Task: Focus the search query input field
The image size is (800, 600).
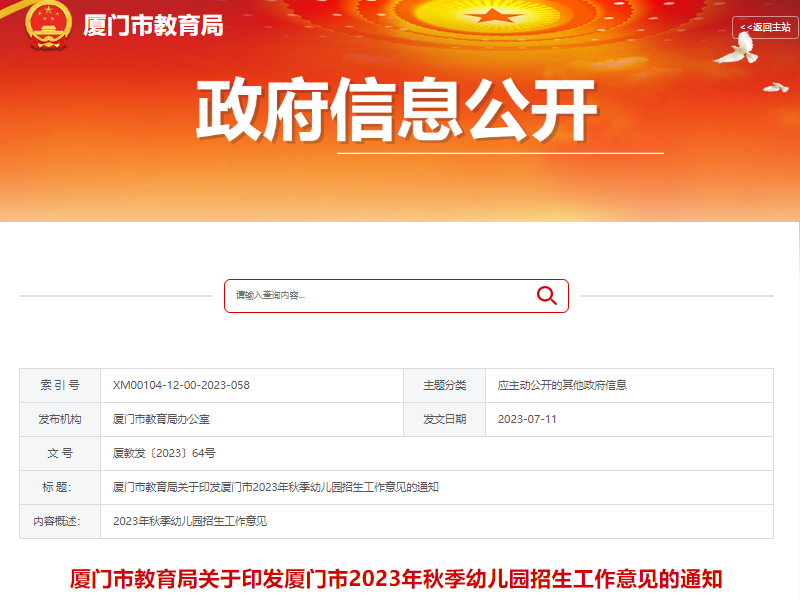Action: coord(380,296)
